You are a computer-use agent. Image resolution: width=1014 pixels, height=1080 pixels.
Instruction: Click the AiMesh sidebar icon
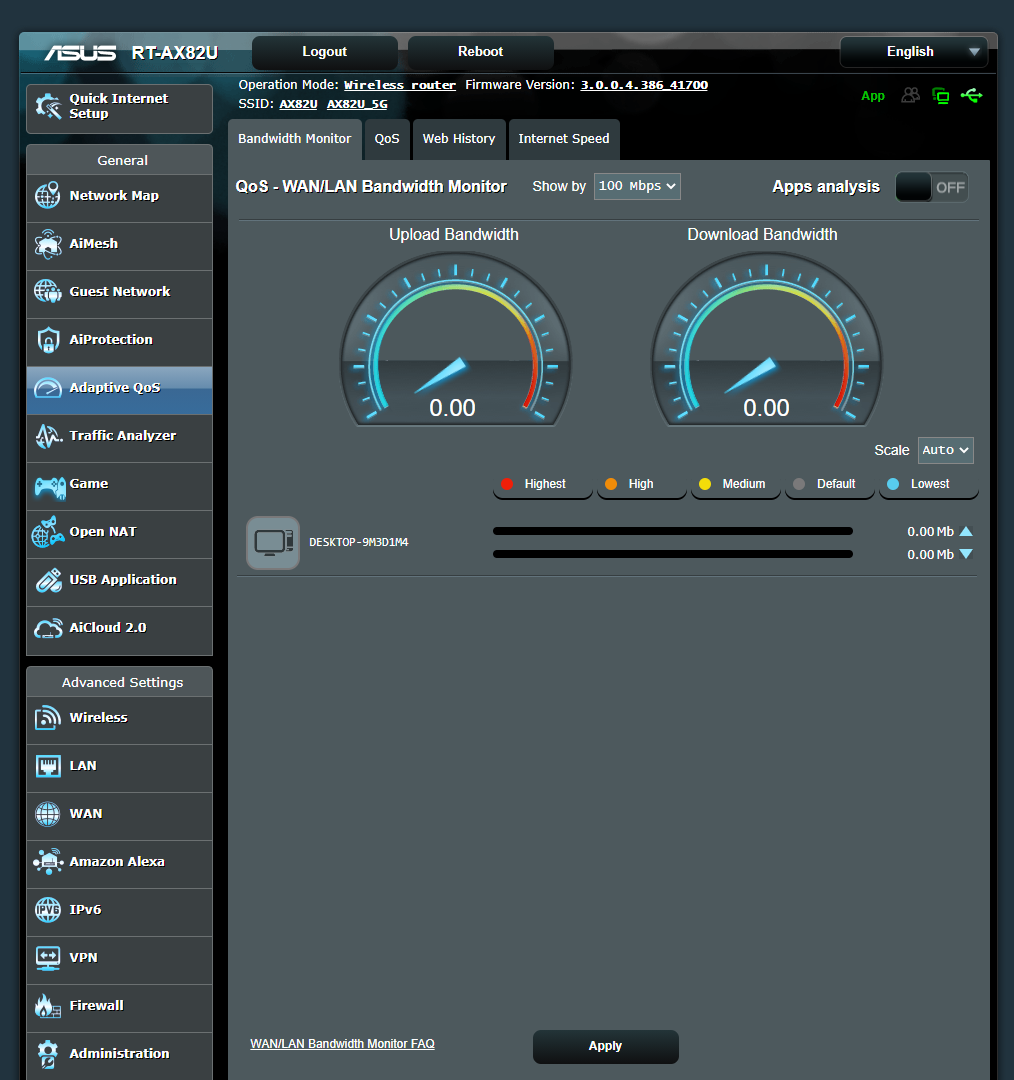point(48,244)
